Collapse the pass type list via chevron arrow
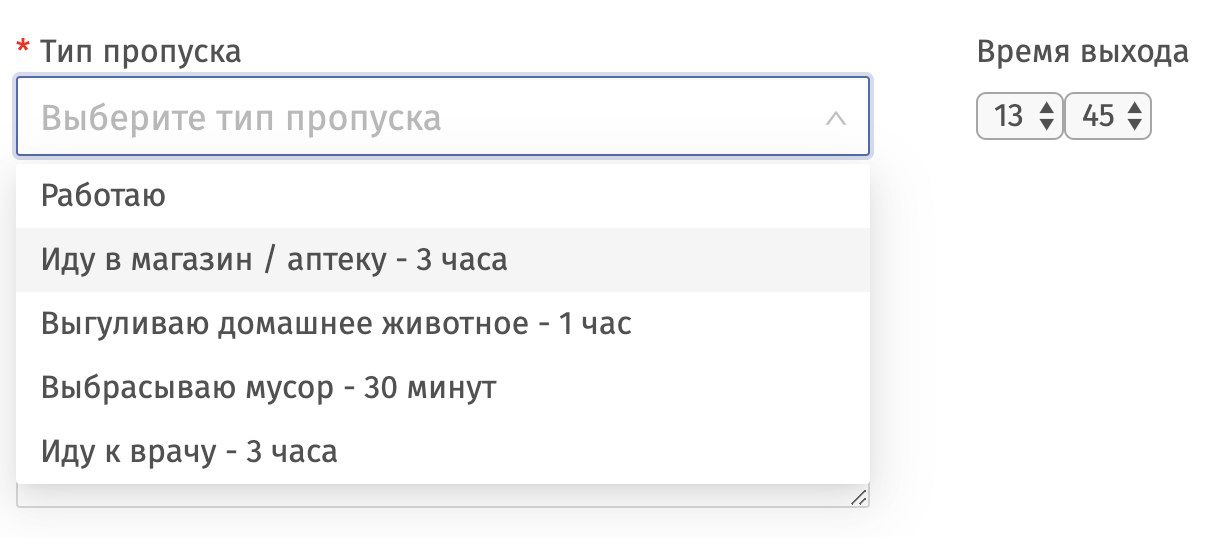This screenshot has height=538, width=1224. point(836,119)
